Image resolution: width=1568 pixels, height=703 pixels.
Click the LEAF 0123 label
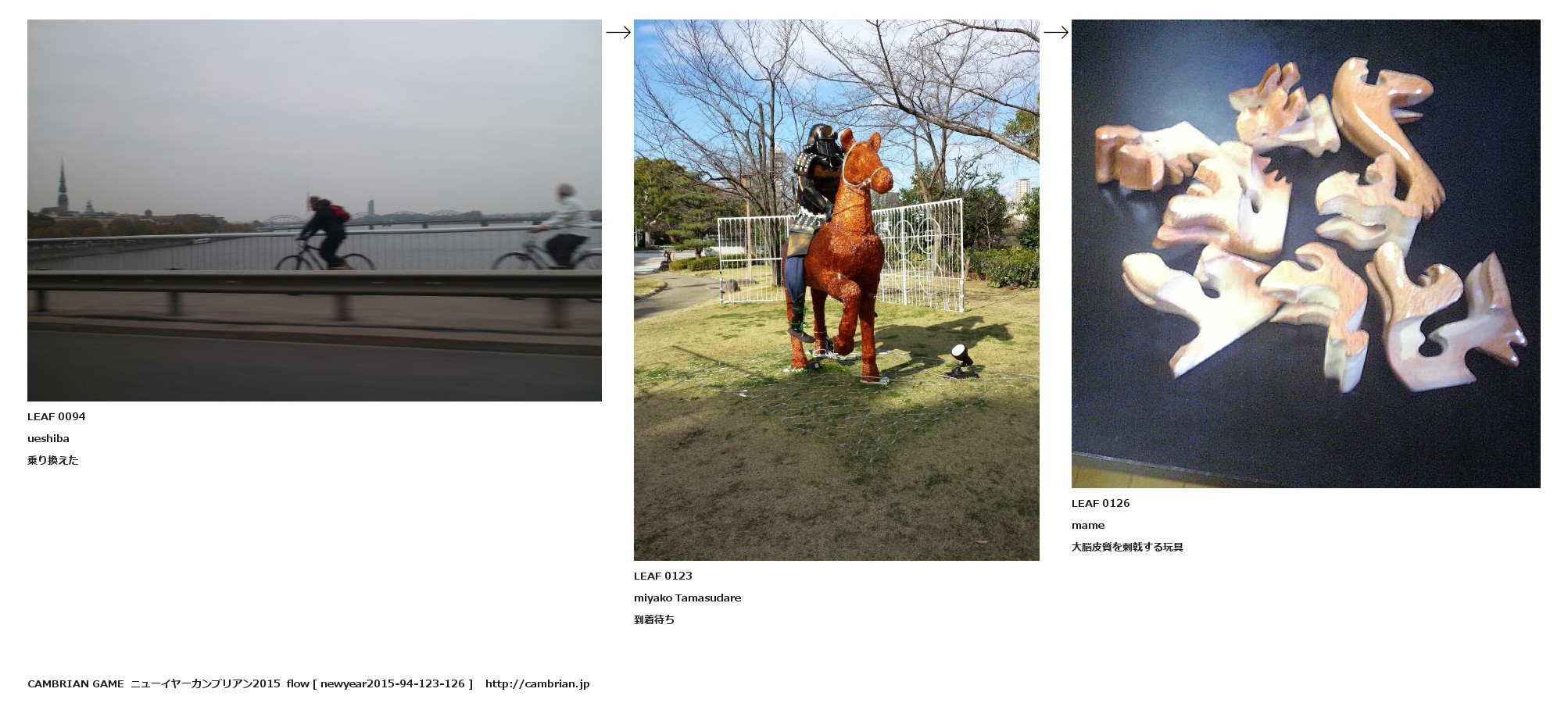pyautogui.click(x=663, y=576)
